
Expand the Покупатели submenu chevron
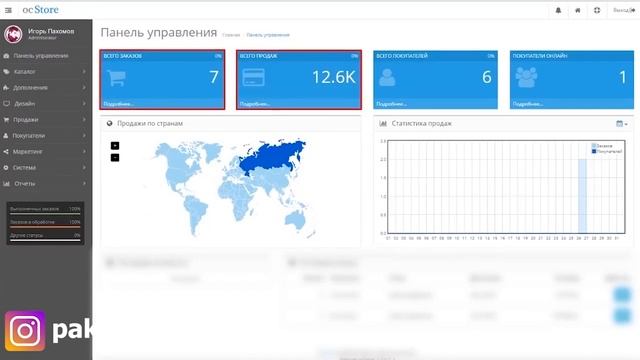(84, 136)
